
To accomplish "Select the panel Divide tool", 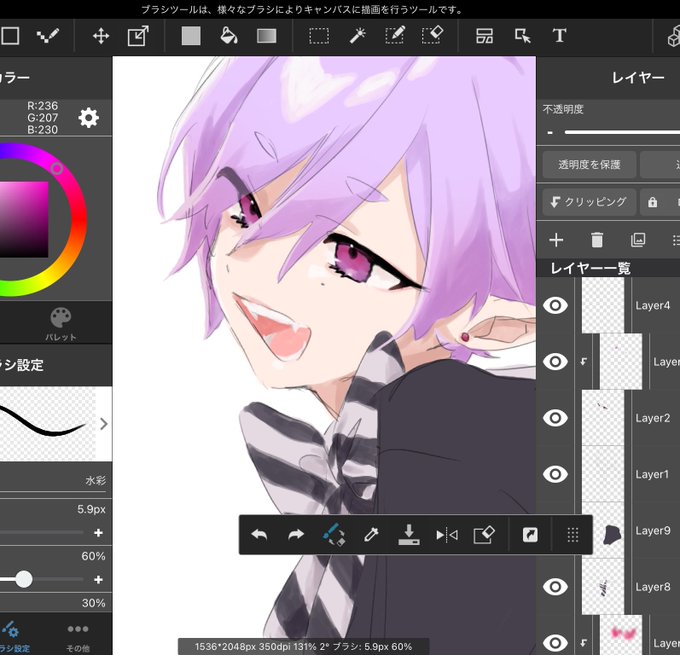I will click(484, 36).
